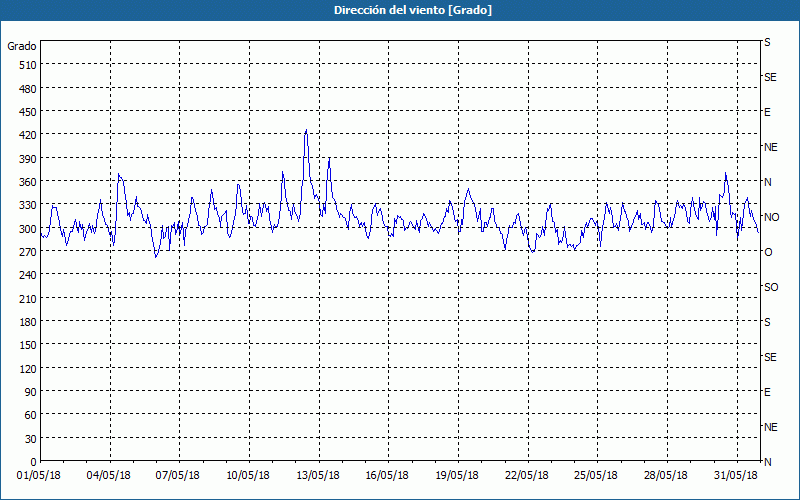
Task: Click the 420 degree axis label
Action: (28, 135)
